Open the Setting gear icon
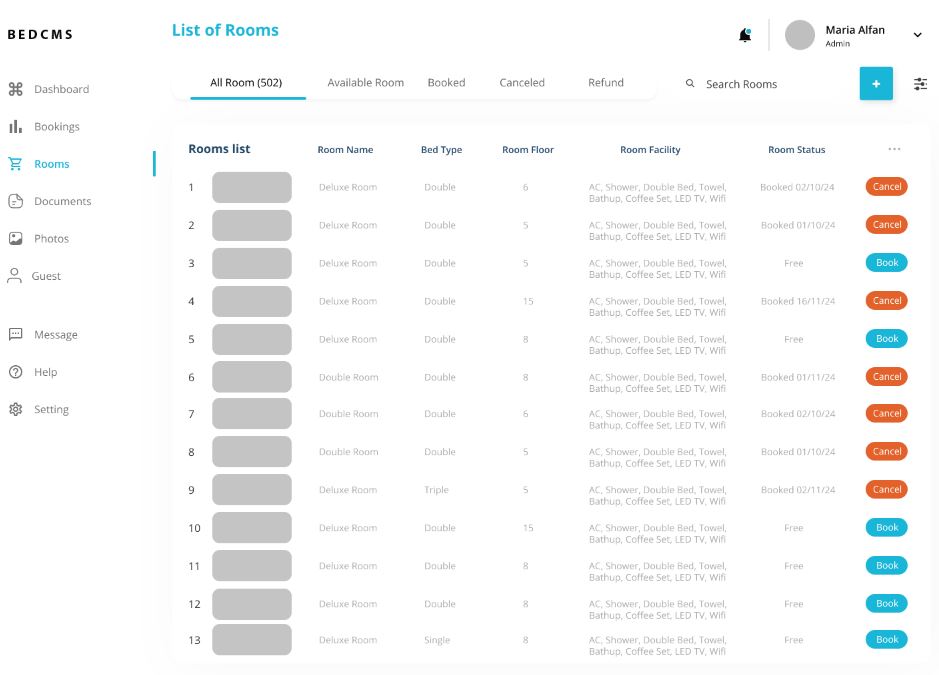The width and height of the screenshot is (939, 675). 15,409
